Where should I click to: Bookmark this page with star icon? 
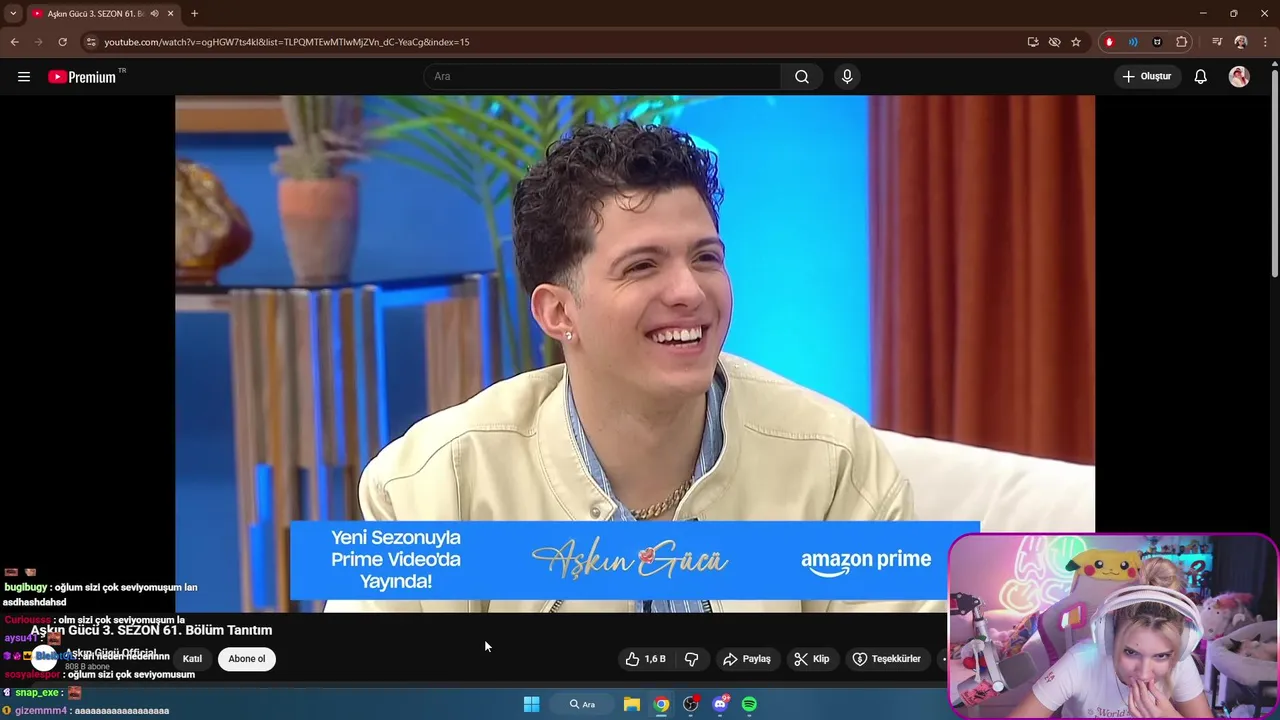[1076, 42]
